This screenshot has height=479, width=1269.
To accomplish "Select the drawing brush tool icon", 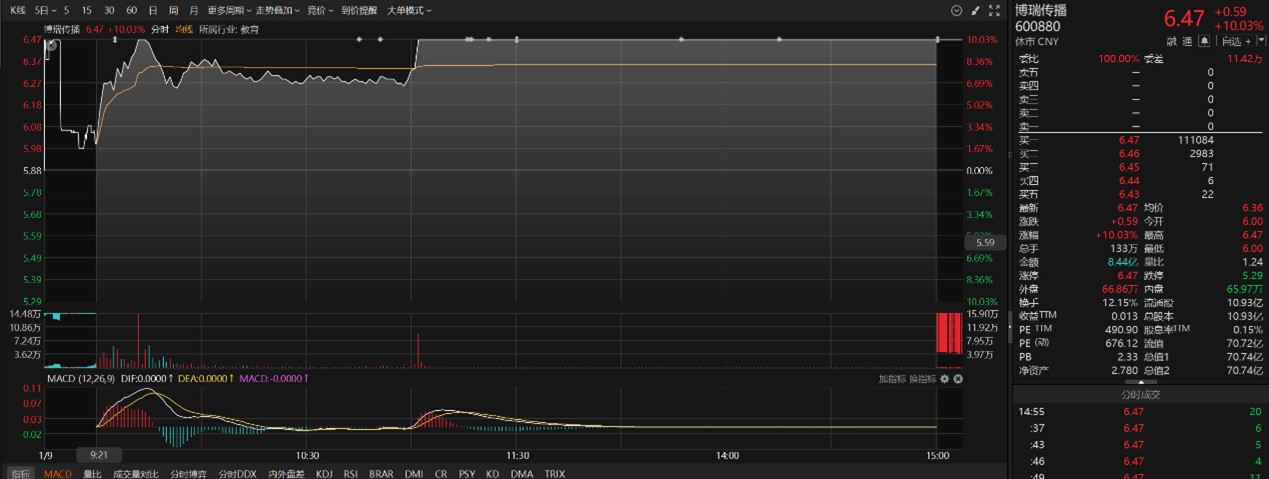I will click(975, 10).
